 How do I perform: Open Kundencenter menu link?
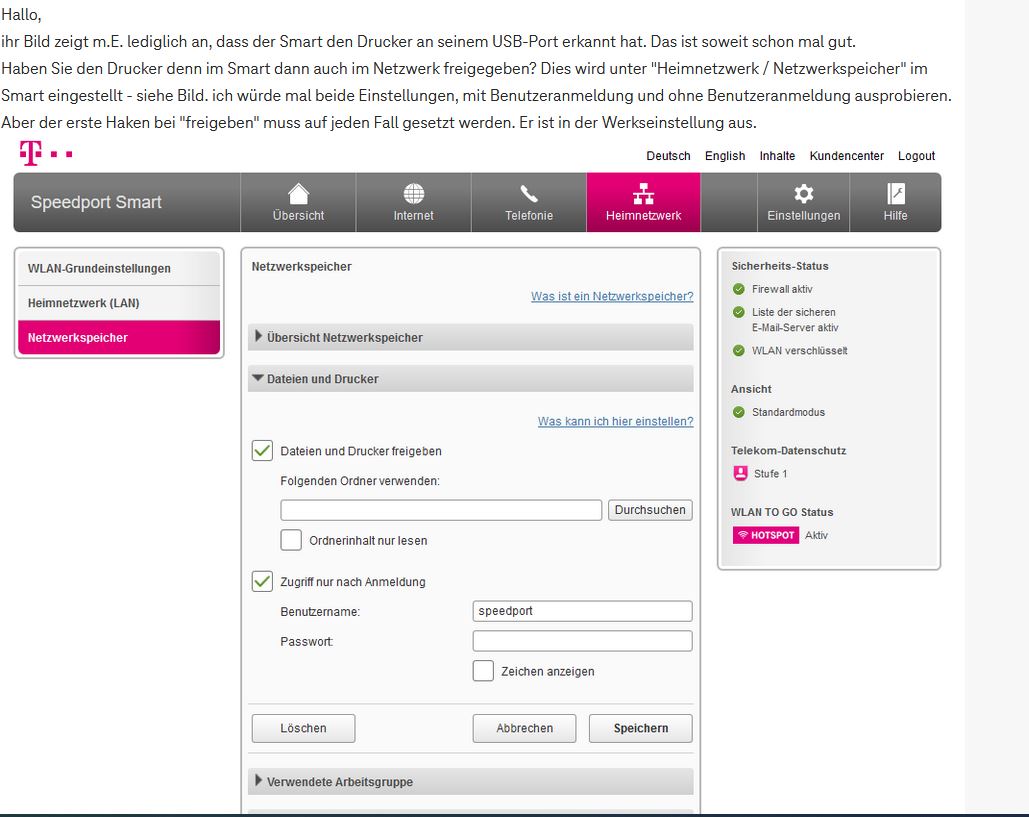click(x=847, y=156)
